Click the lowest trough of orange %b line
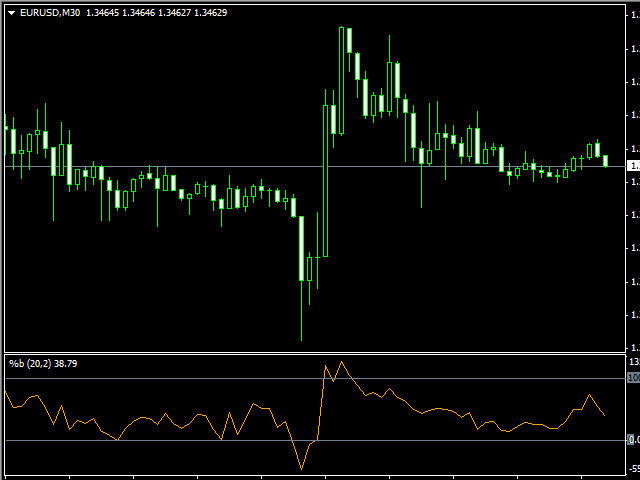Viewport: 640px width, 480px height. [x=301, y=468]
